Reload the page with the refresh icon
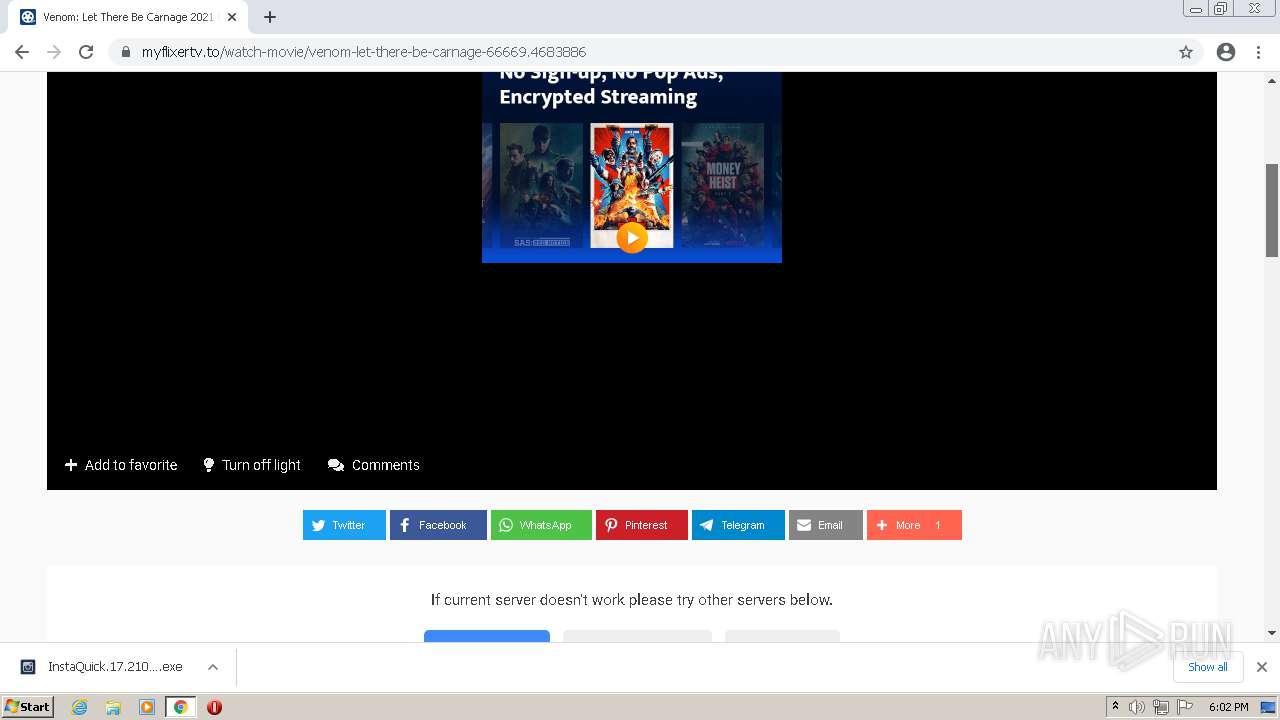Viewport: 1280px width, 720px height. click(x=86, y=52)
